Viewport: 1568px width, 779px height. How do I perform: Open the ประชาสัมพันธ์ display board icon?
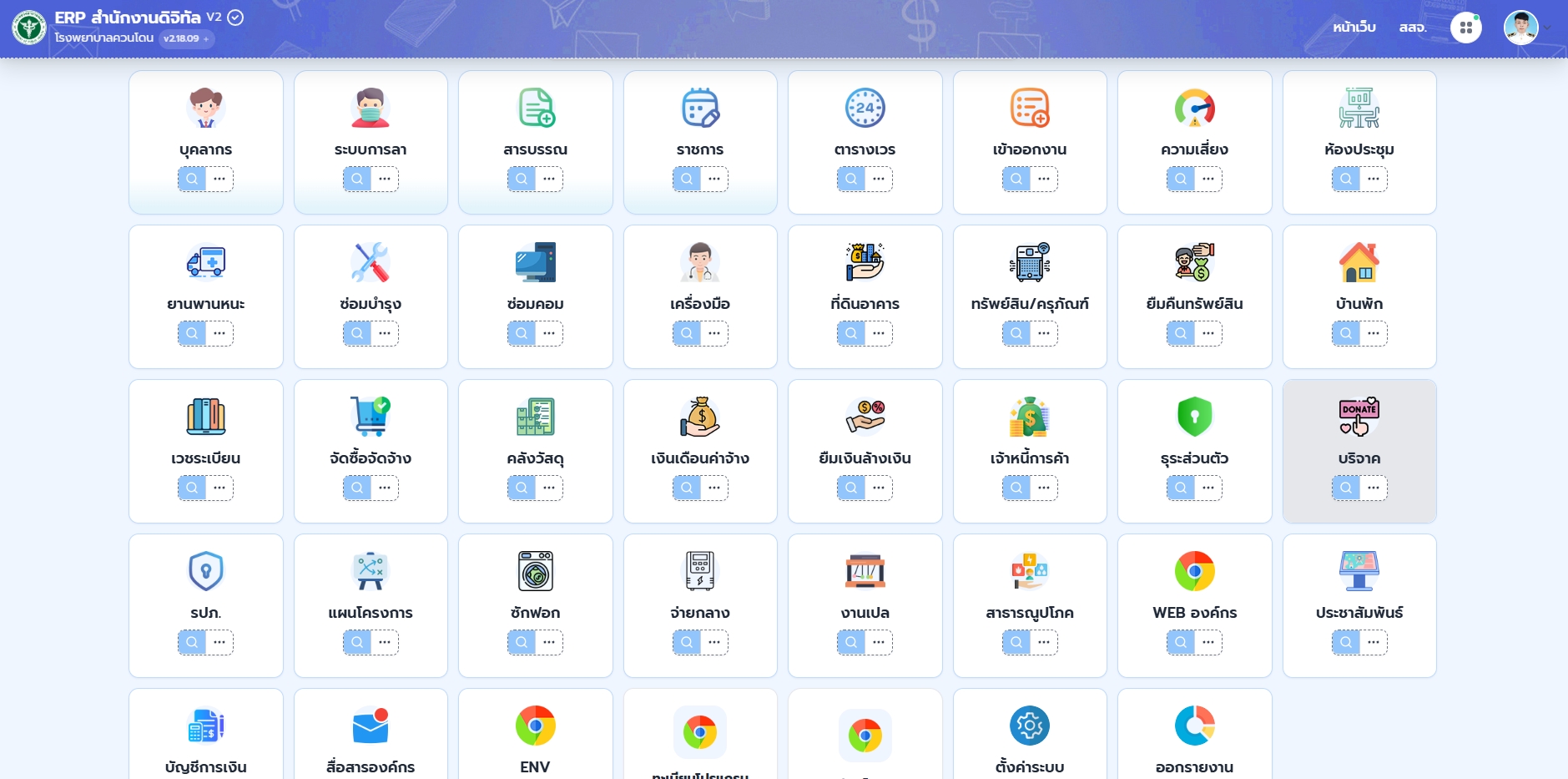(x=1359, y=571)
